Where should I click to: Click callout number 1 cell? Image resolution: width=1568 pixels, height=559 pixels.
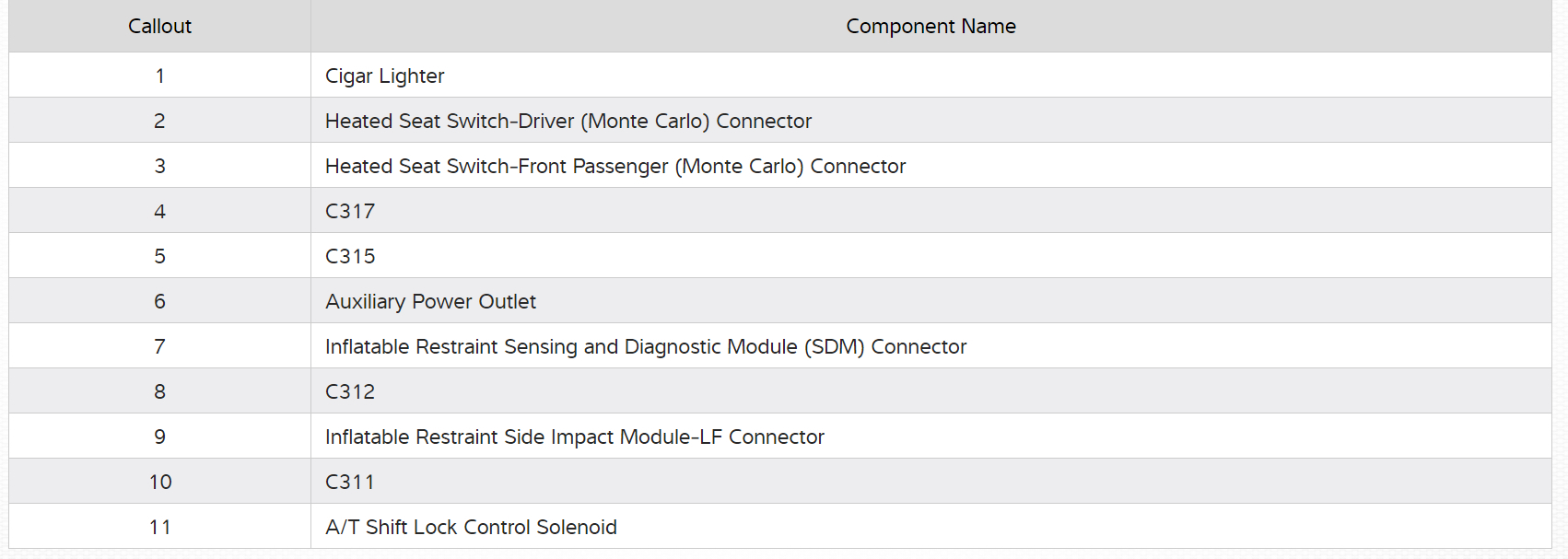[x=159, y=76]
